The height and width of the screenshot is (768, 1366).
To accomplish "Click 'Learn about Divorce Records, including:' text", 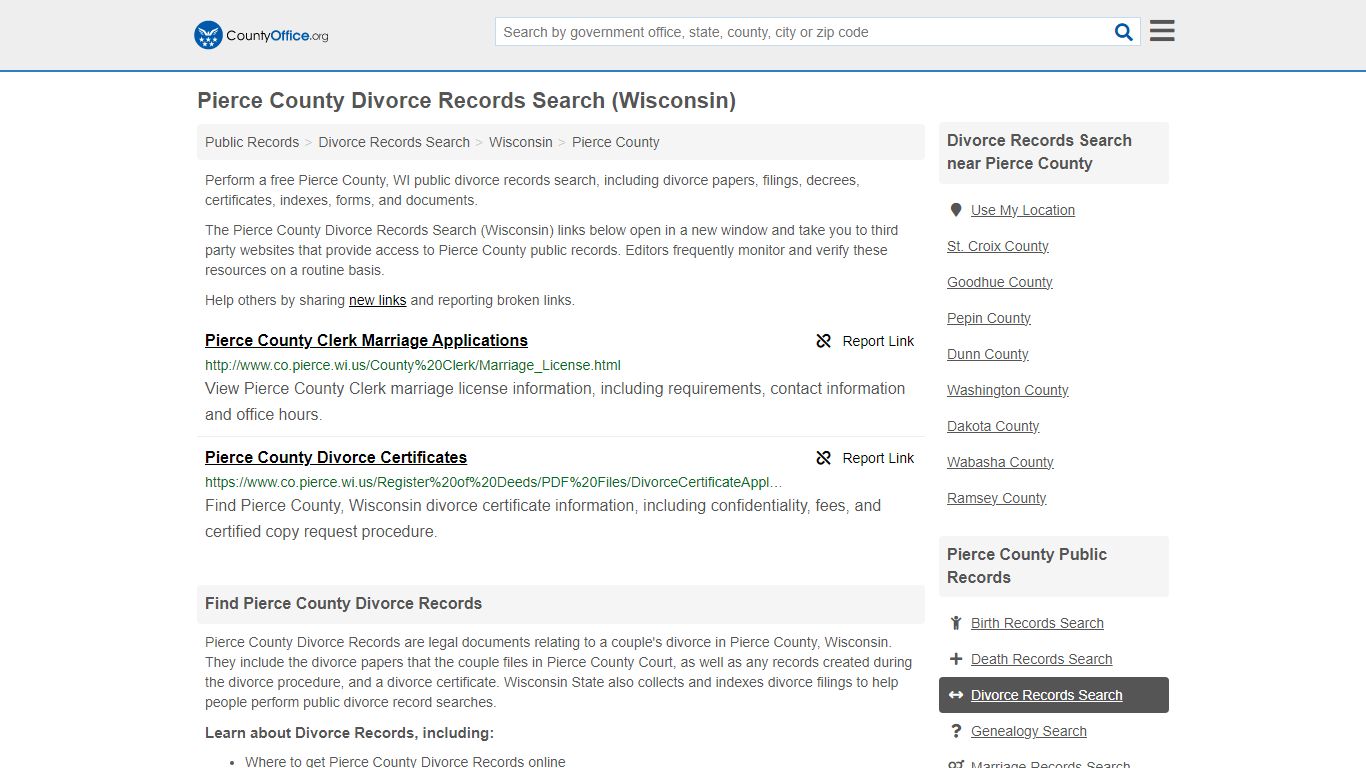I will 349,732.
